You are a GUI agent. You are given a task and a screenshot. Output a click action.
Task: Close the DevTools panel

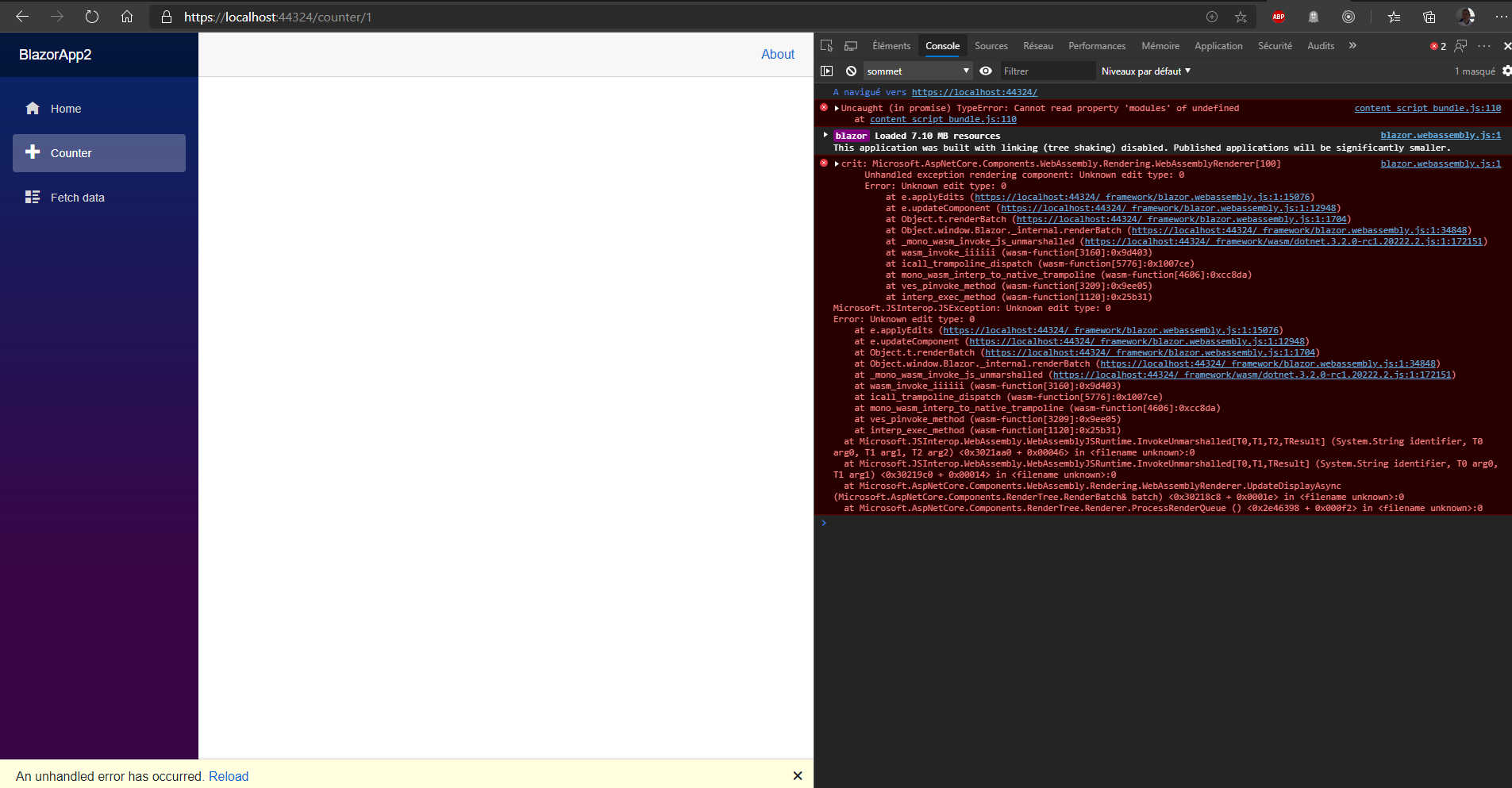(x=1506, y=46)
